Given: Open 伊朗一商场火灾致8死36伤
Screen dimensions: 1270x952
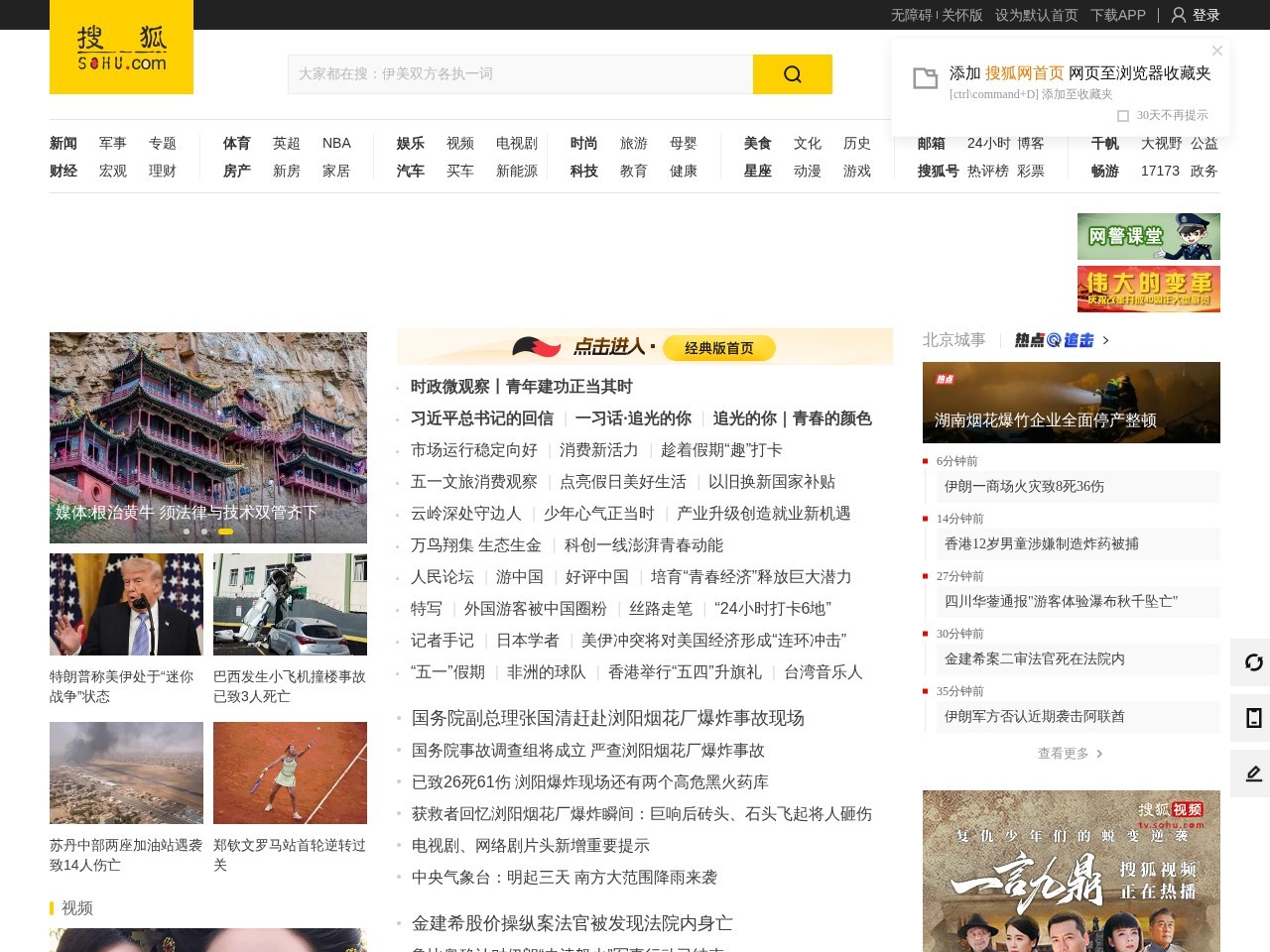Looking at the screenshot, I should click(1024, 487).
